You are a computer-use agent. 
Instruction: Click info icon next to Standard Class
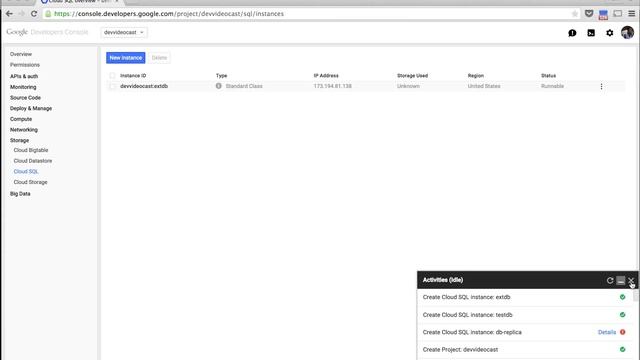pyautogui.click(x=219, y=86)
